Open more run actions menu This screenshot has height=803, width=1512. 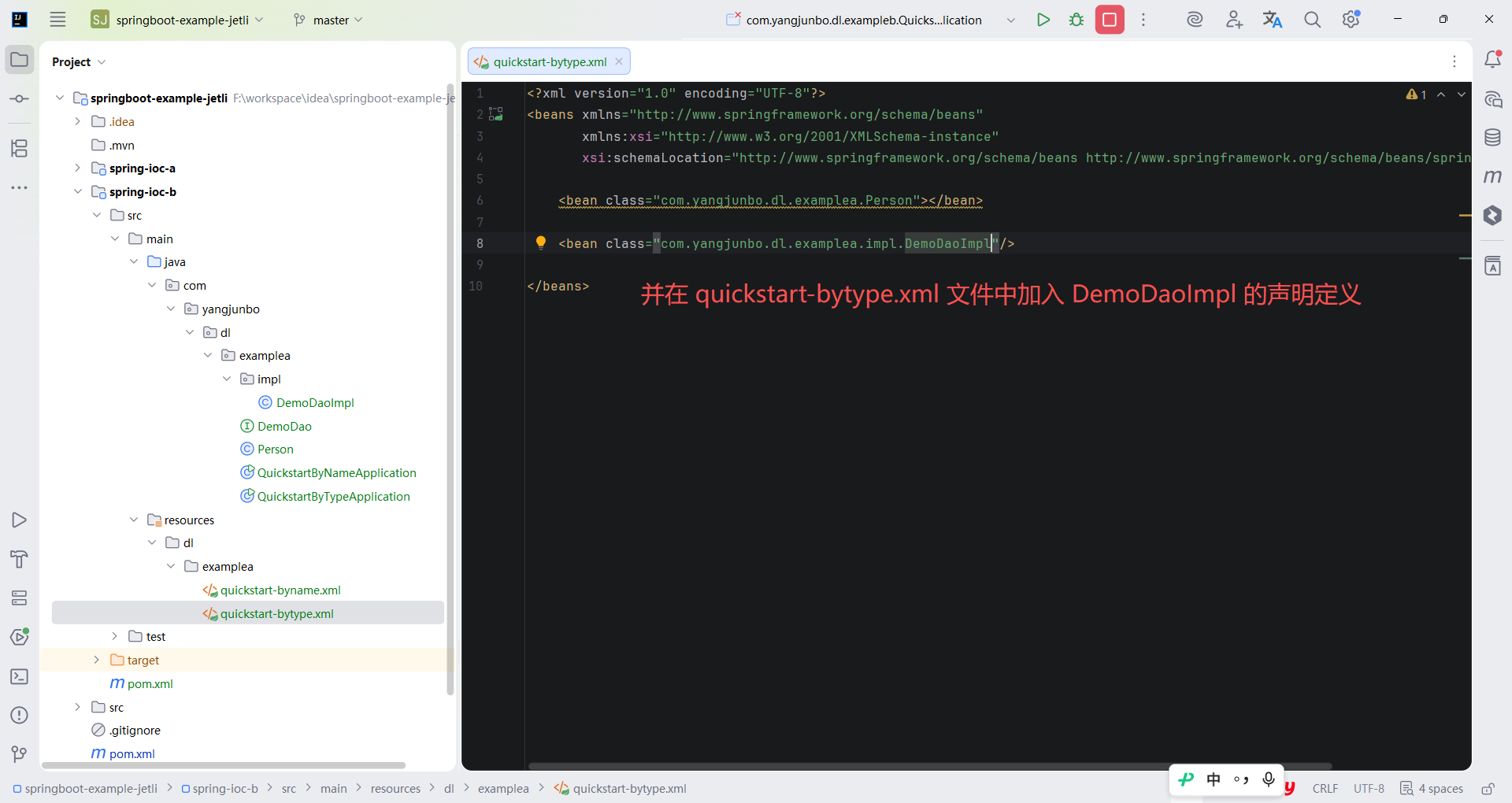coord(1143,20)
